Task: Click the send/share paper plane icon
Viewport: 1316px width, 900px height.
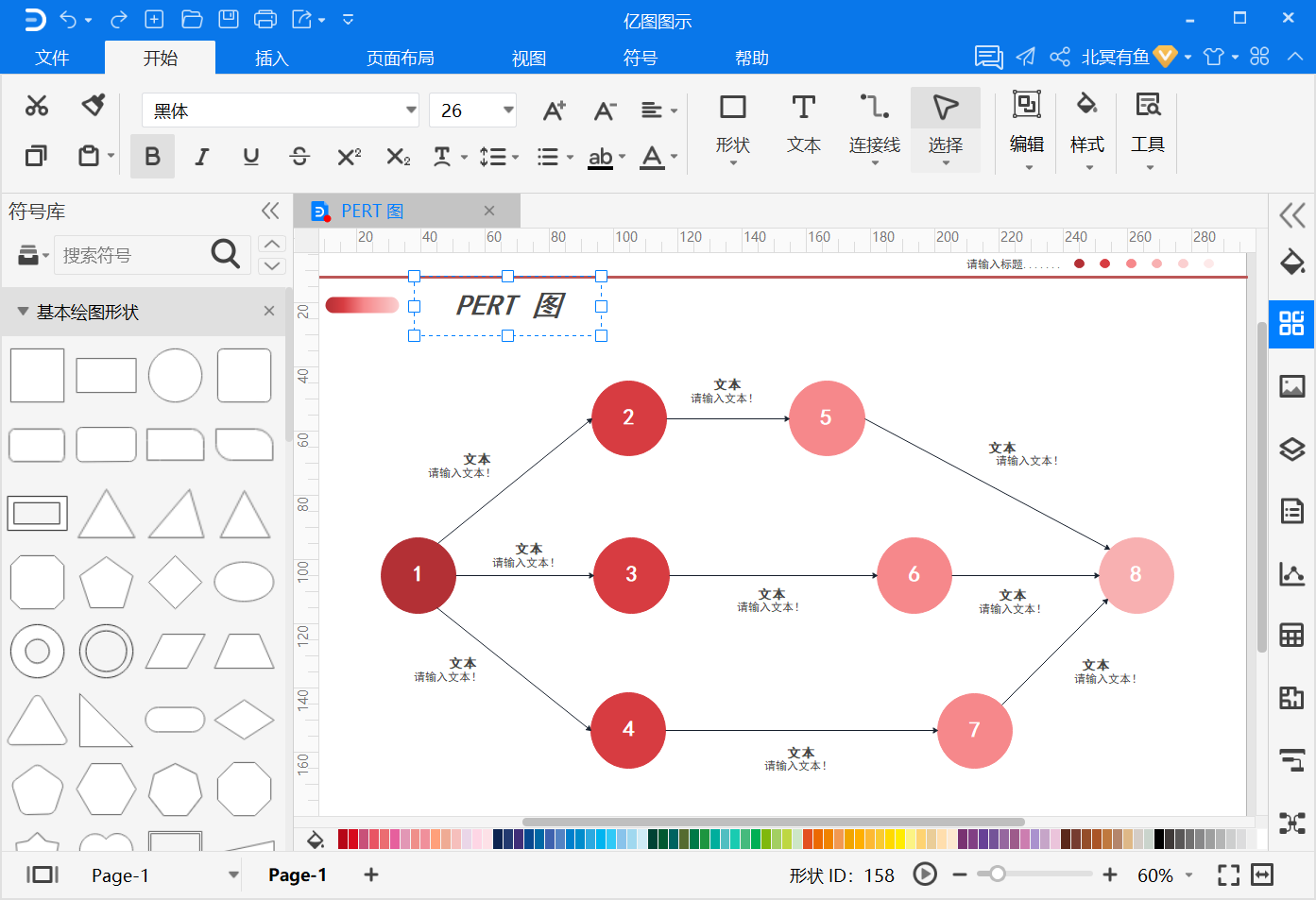Action: point(1026,57)
